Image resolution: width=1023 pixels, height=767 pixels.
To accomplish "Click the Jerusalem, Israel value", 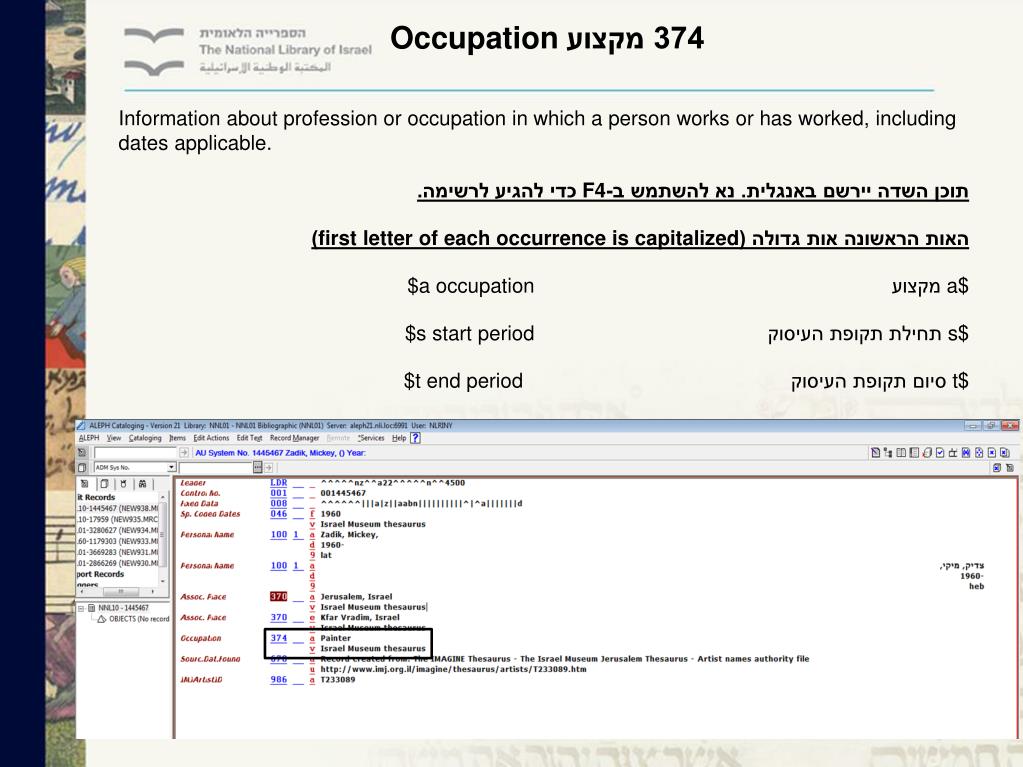I will (x=356, y=596).
